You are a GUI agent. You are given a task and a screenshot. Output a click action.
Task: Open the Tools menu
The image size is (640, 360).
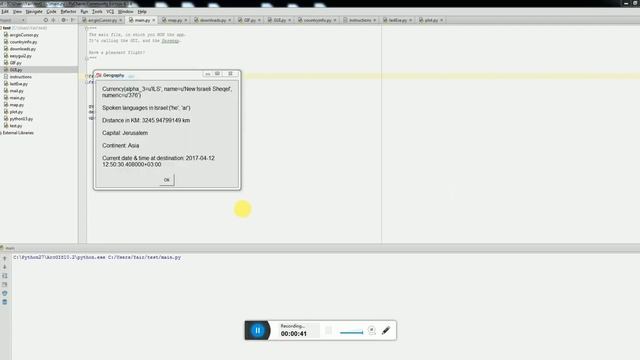tap(97, 12)
